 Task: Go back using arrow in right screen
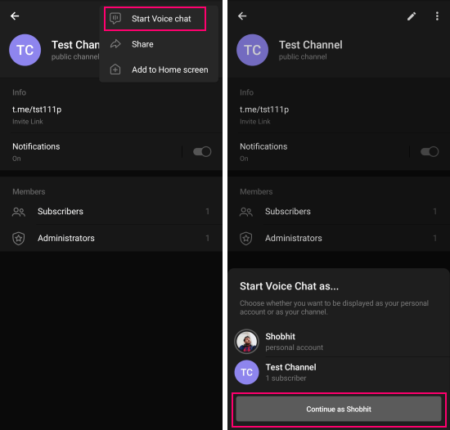(242, 16)
